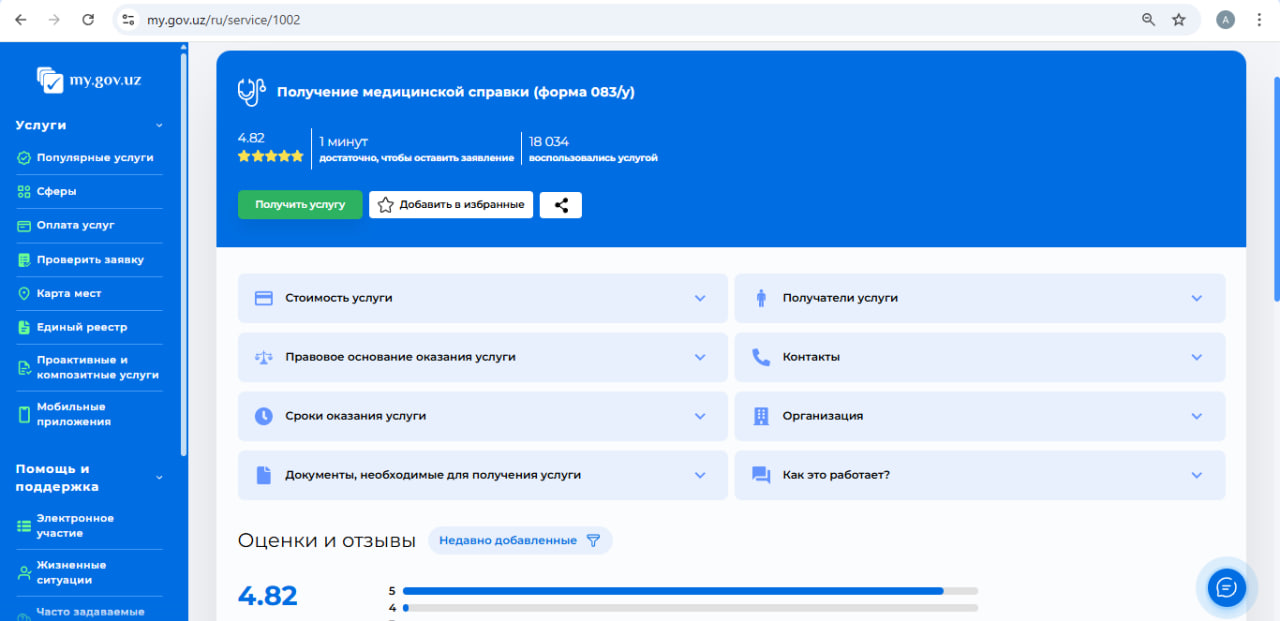The image size is (1280, 621).
Task: Click the browser back arrow
Action: [x=21, y=20]
